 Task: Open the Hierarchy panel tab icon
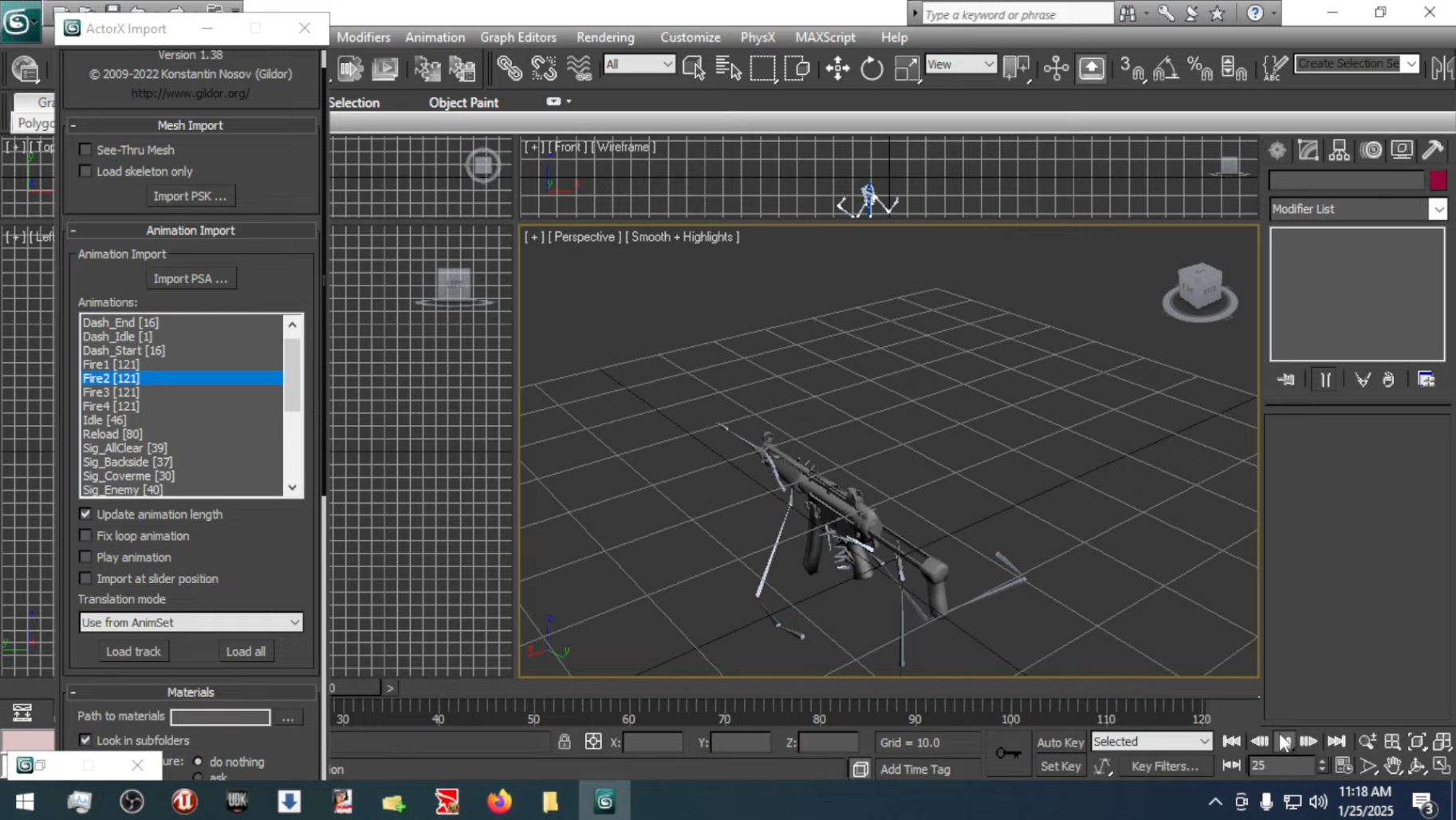click(1340, 150)
